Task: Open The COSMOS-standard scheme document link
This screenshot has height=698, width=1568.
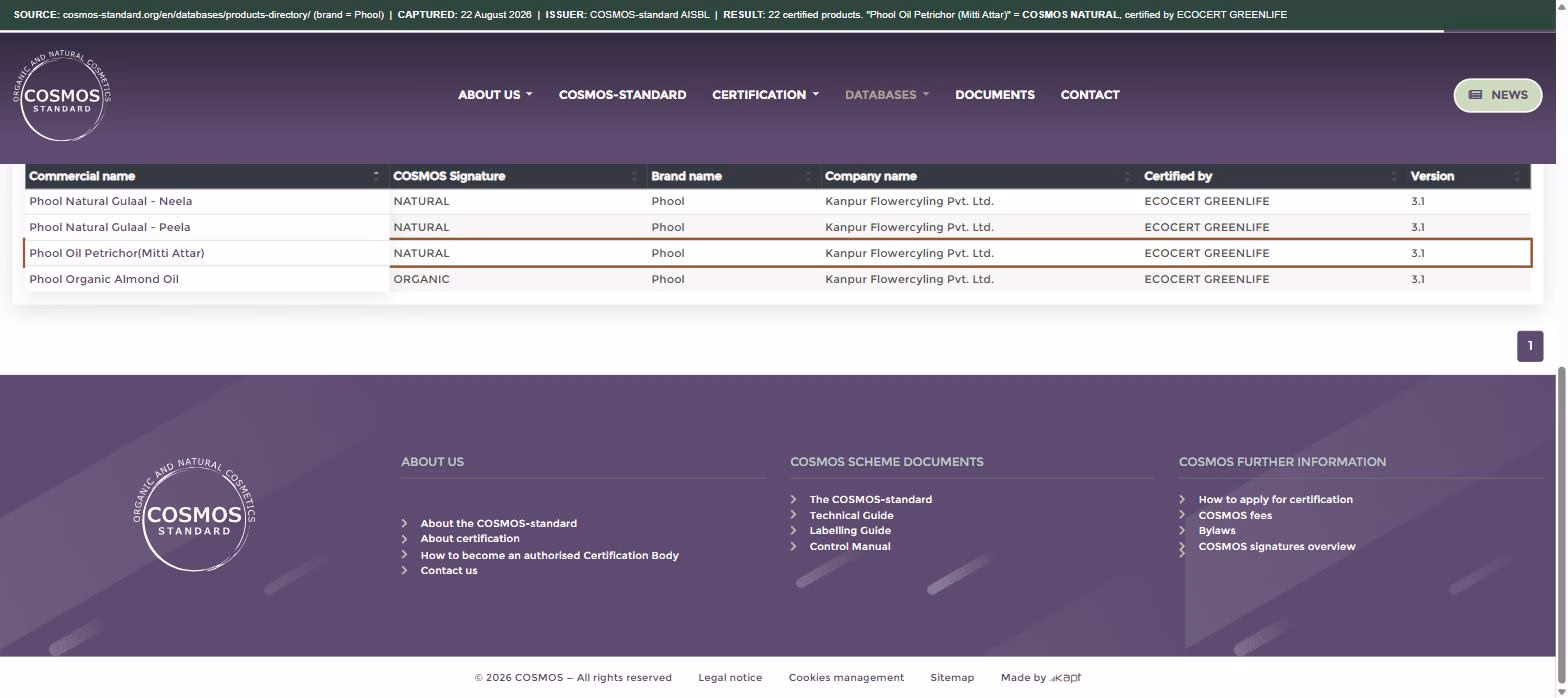Action: click(871, 500)
